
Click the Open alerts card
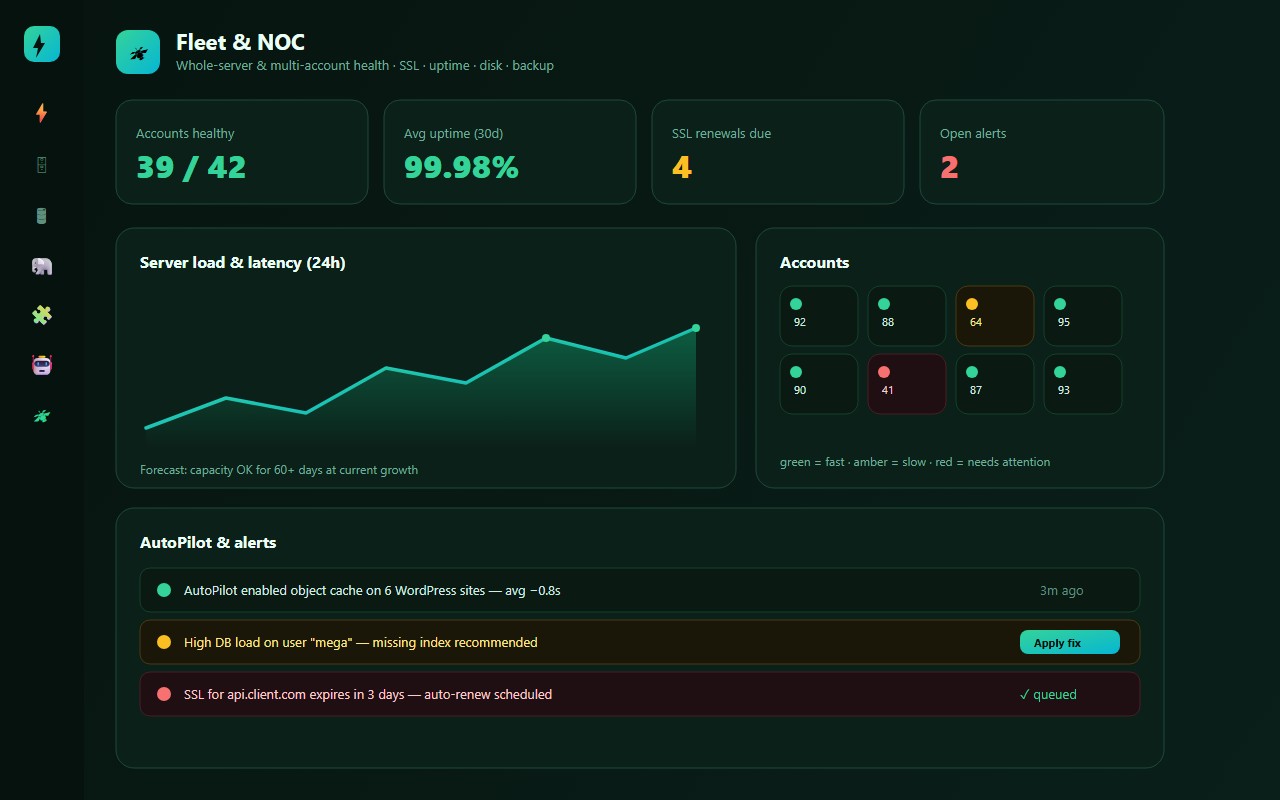point(1042,152)
